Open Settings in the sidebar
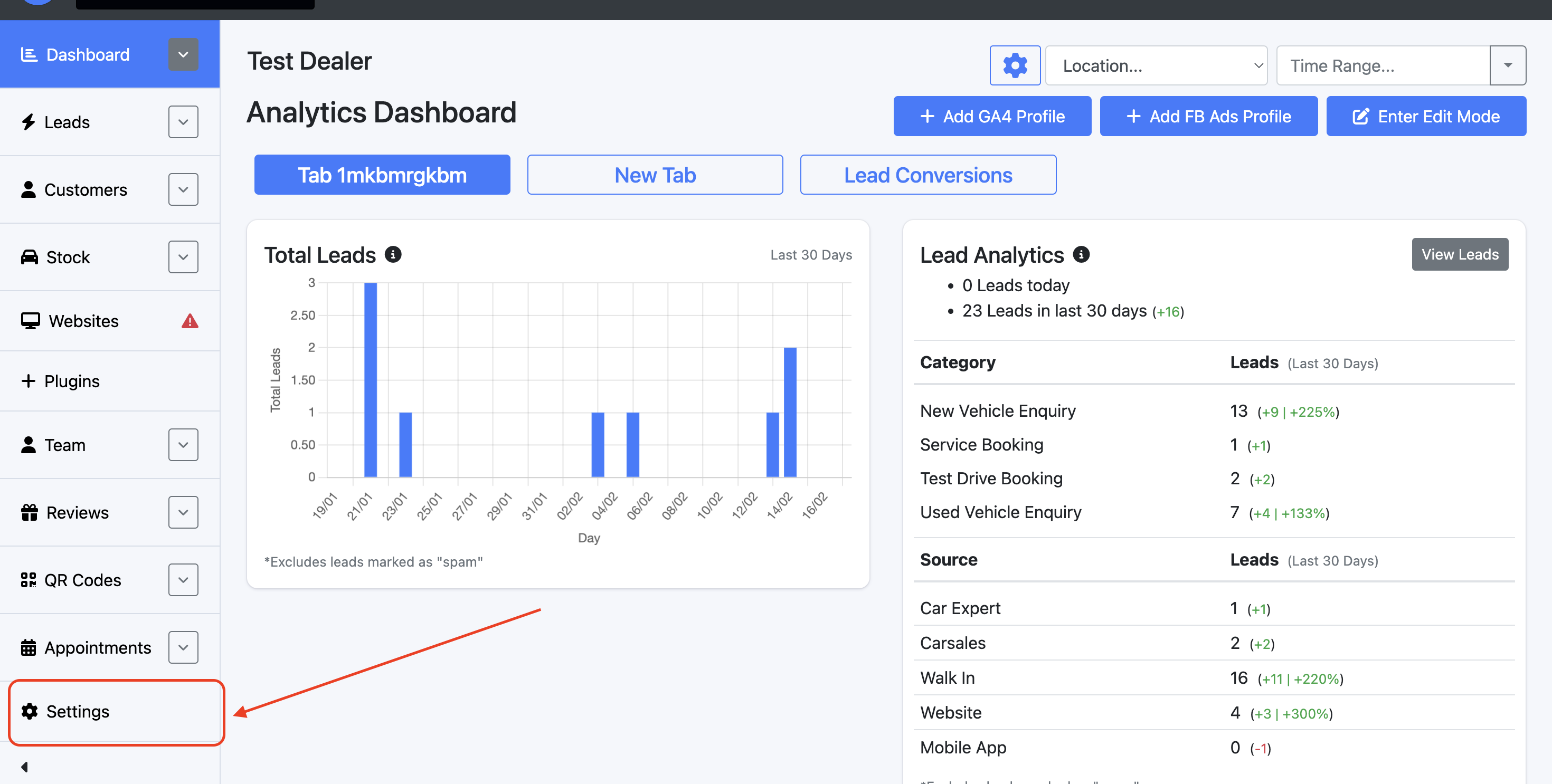 [x=78, y=711]
